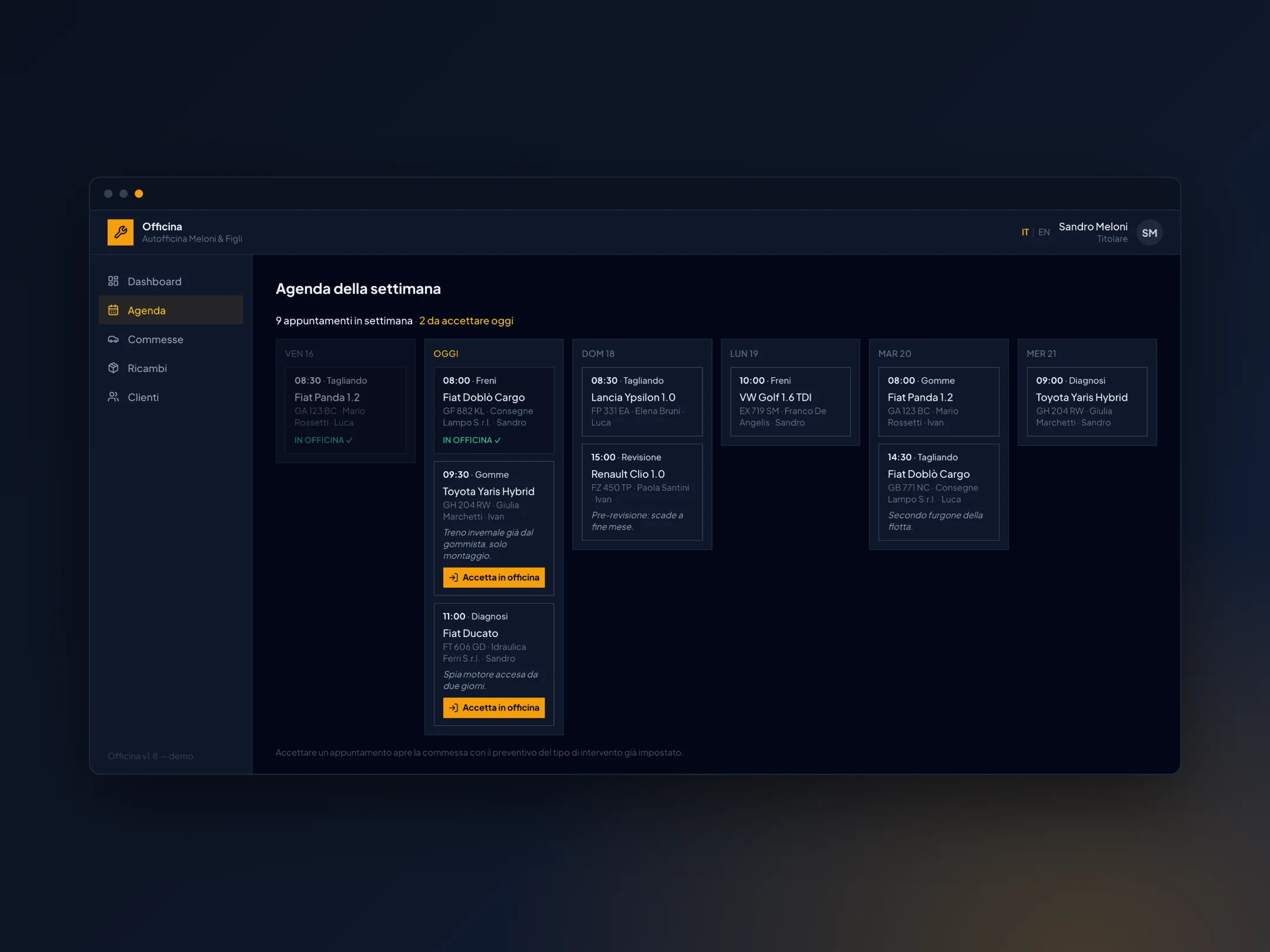Click the Ricambi box icon

[113, 368]
